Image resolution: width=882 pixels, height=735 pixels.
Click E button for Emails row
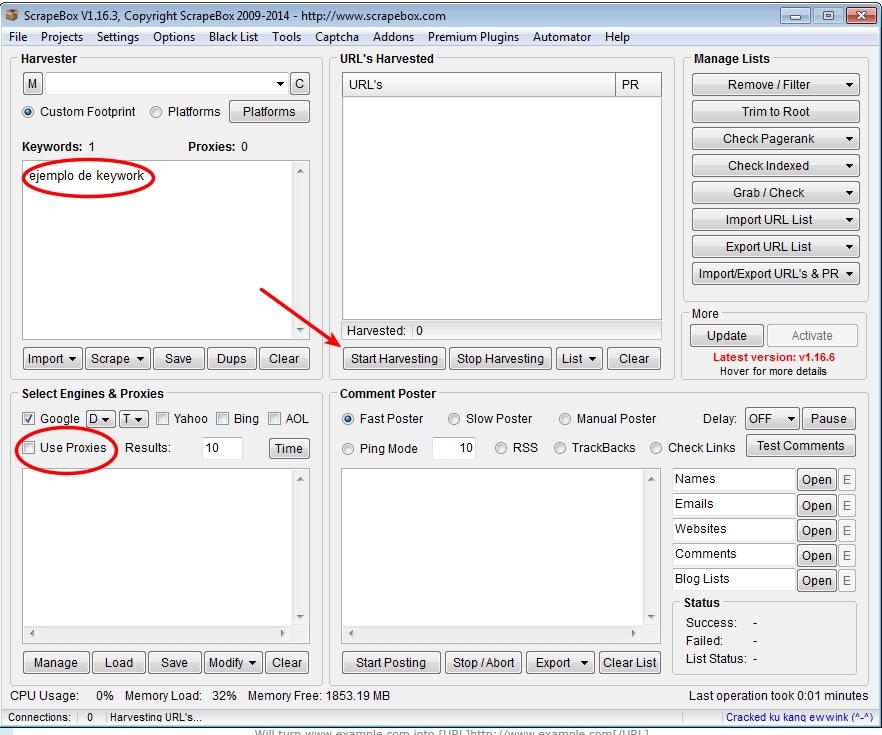[847, 505]
